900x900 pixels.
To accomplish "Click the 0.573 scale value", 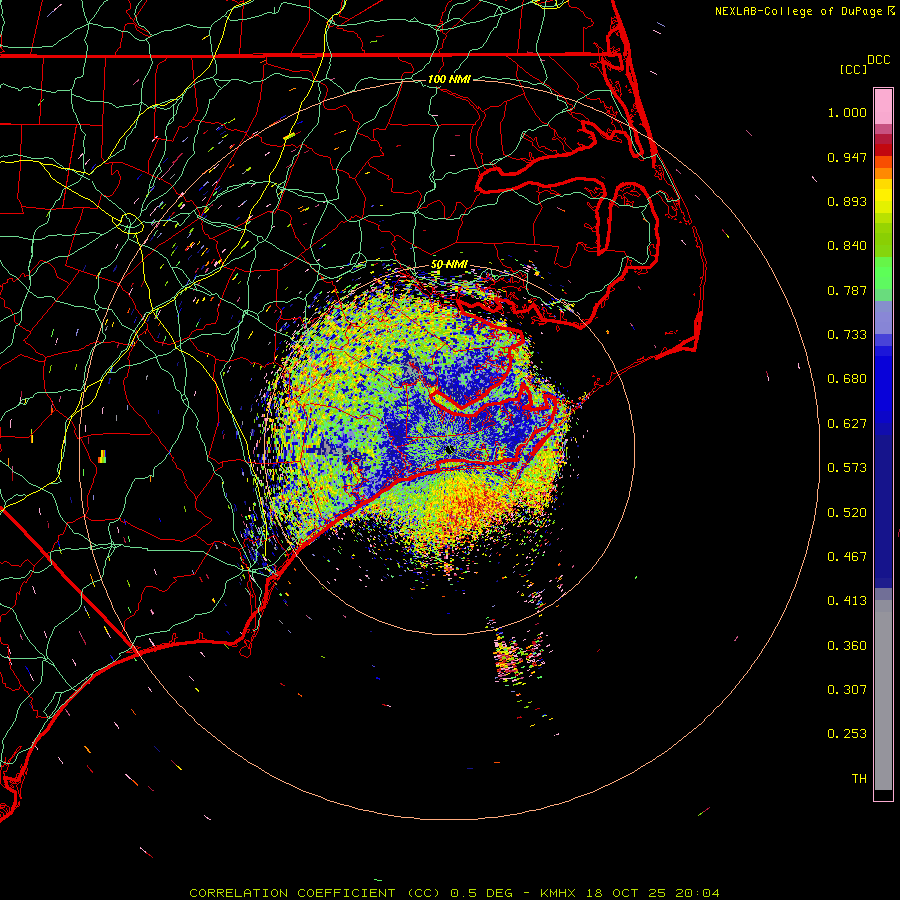I will 847,468.
